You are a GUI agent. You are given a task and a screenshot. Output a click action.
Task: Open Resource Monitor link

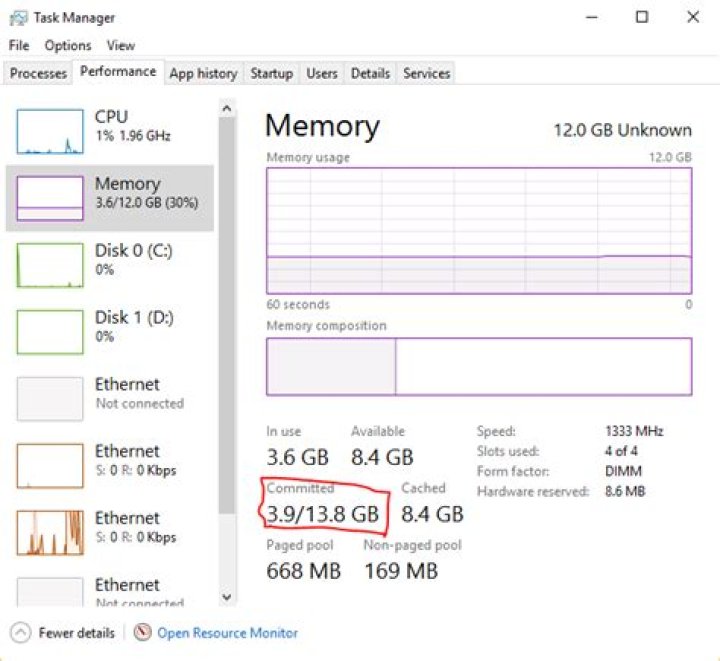pos(227,633)
